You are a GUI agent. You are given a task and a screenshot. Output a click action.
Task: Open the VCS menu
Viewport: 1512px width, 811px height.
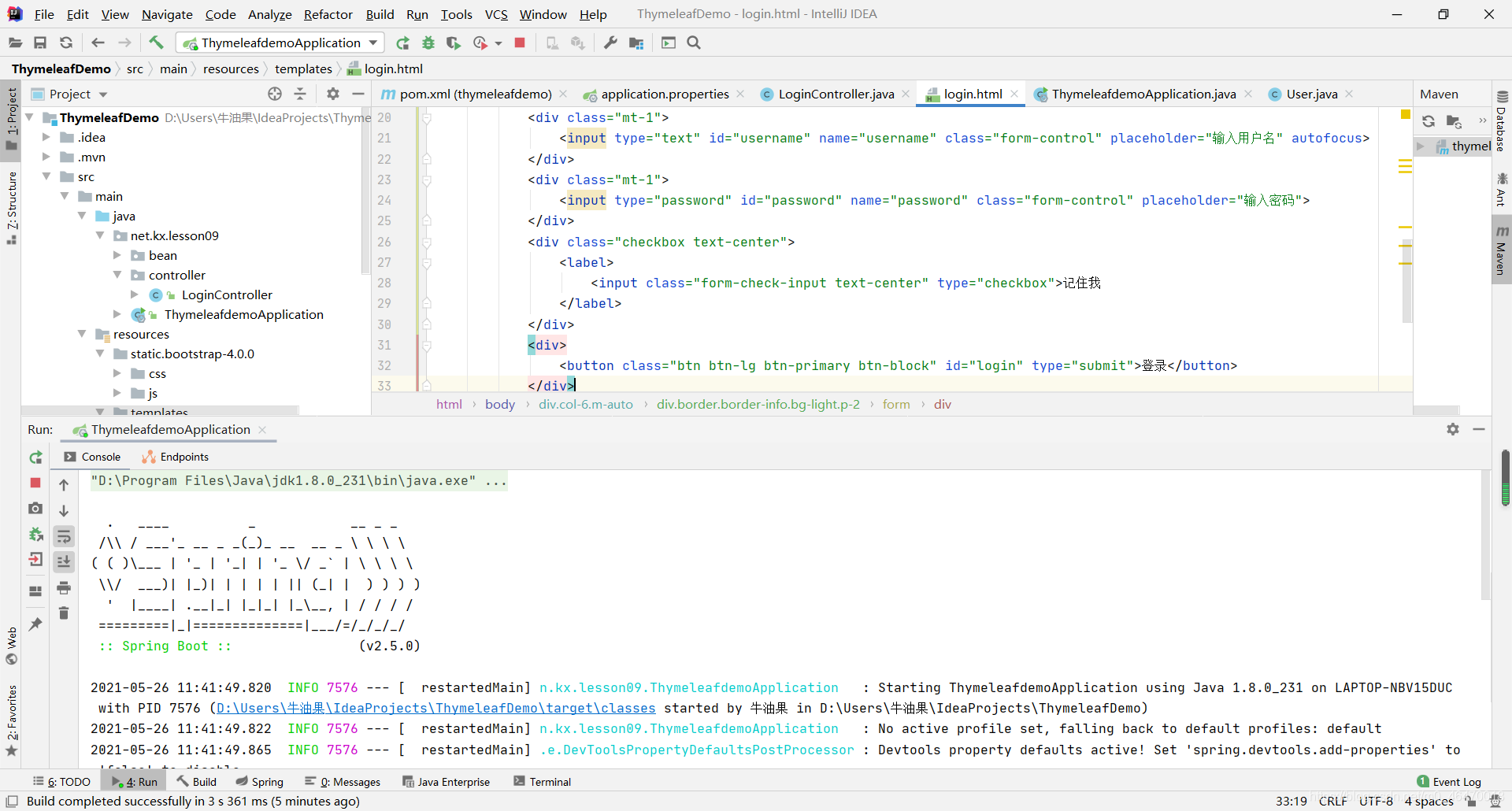[x=496, y=14]
